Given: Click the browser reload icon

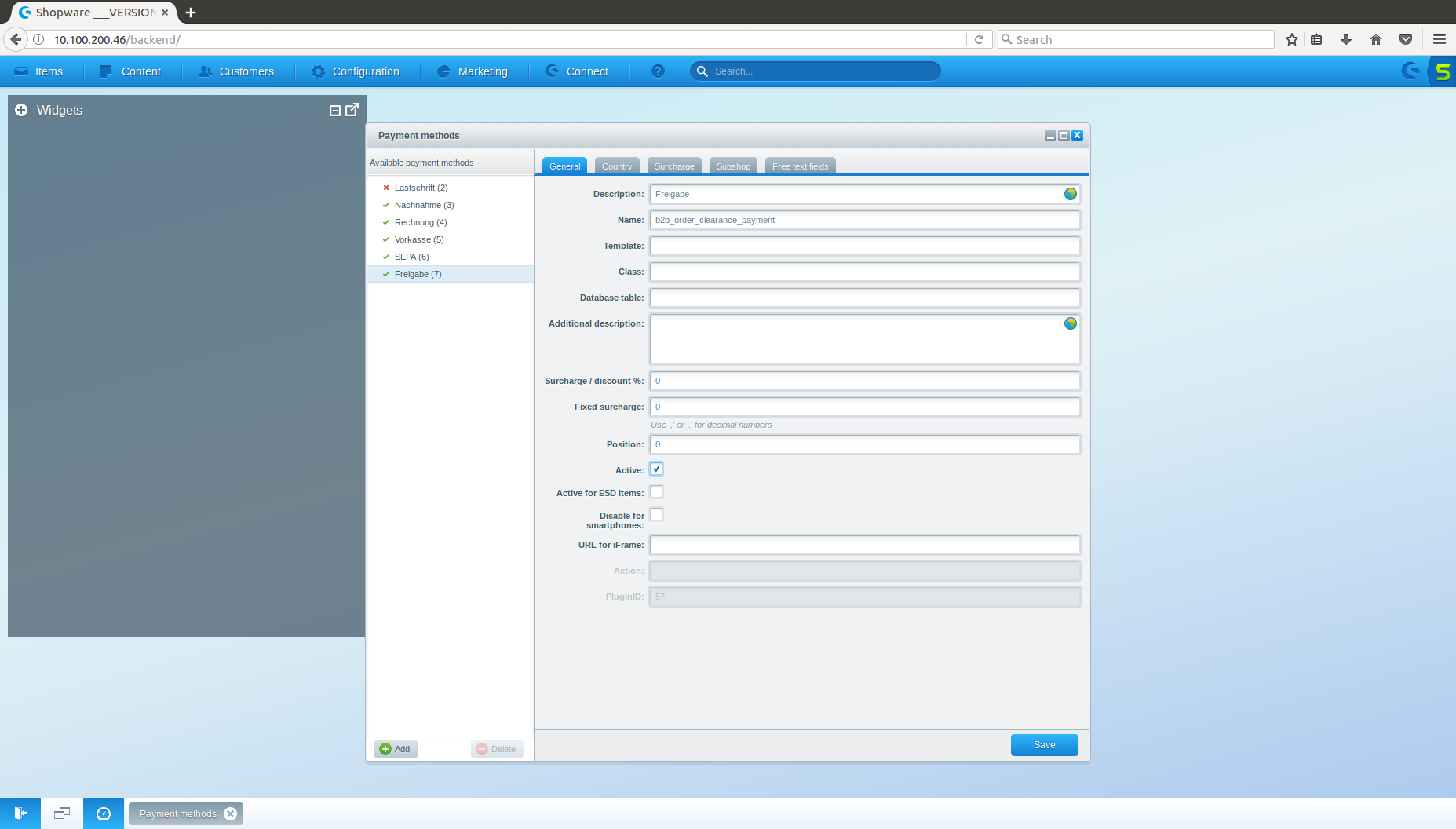Looking at the screenshot, I should pos(979,39).
